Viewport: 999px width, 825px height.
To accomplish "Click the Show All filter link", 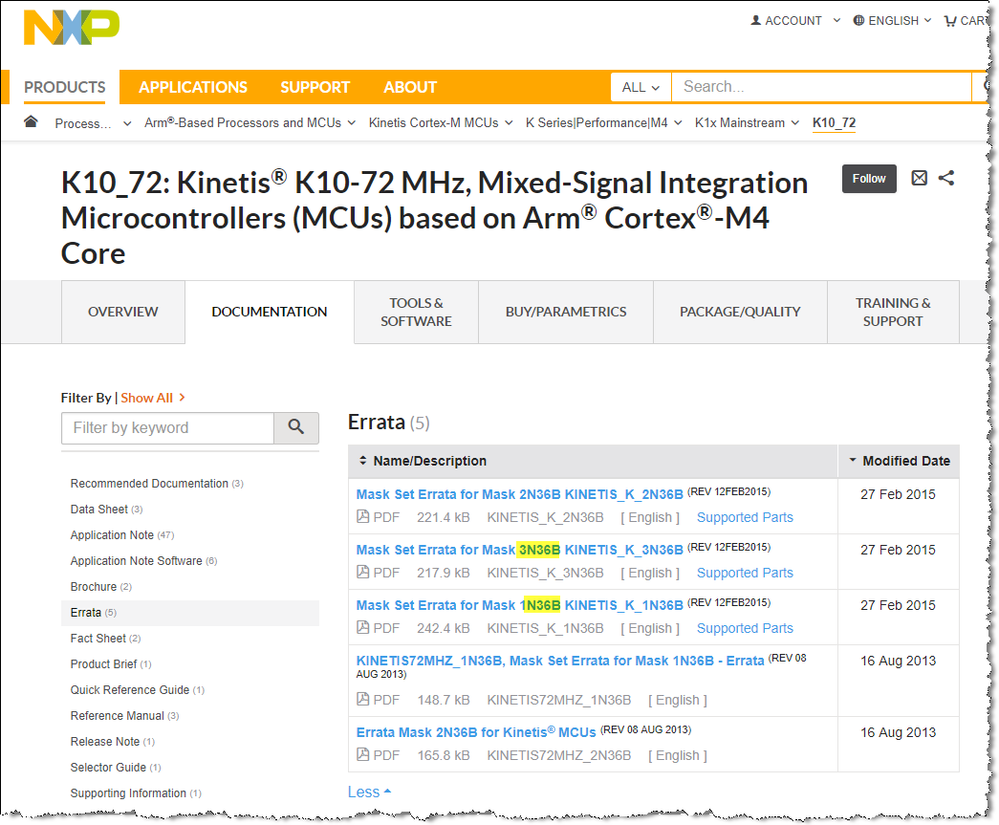I will coord(153,398).
